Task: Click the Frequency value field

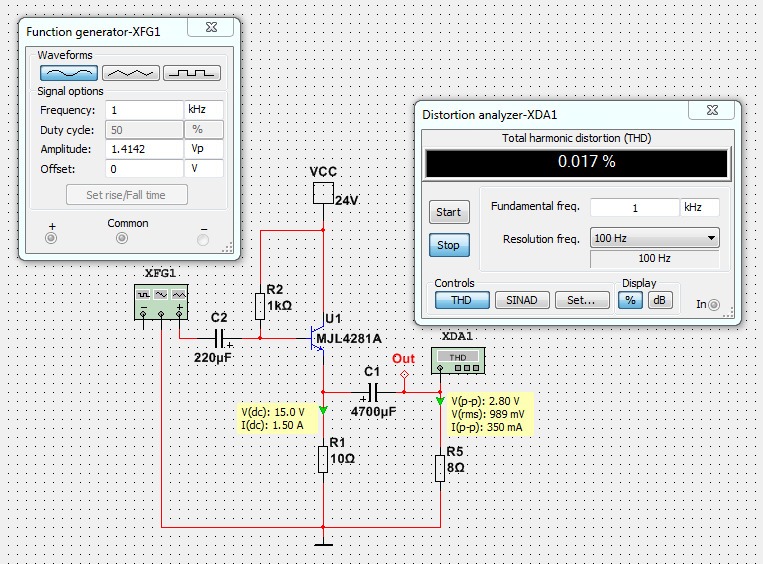Action: pyautogui.click(x=144, y=110)
